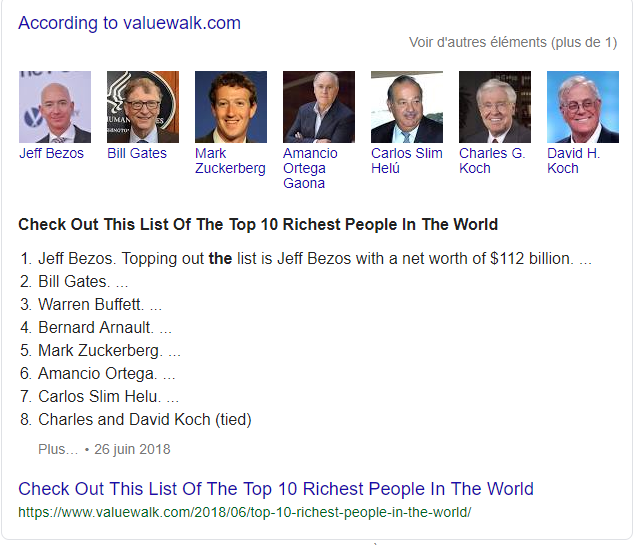Click the Bill Gates name link
The width and height of the screenshot is (640, 545).
point(137,154)
